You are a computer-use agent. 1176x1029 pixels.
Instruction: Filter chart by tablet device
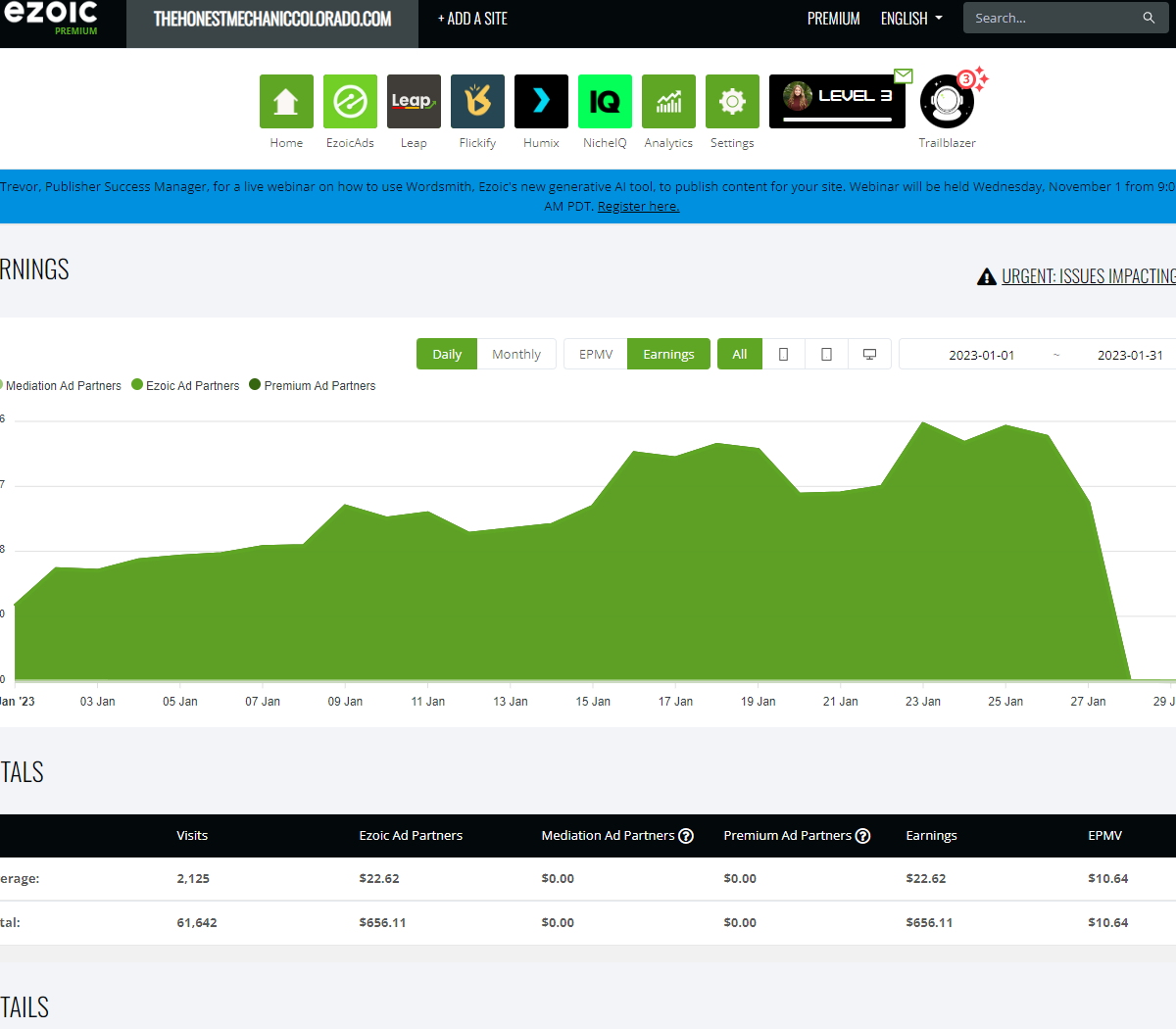tap(826, 354)
